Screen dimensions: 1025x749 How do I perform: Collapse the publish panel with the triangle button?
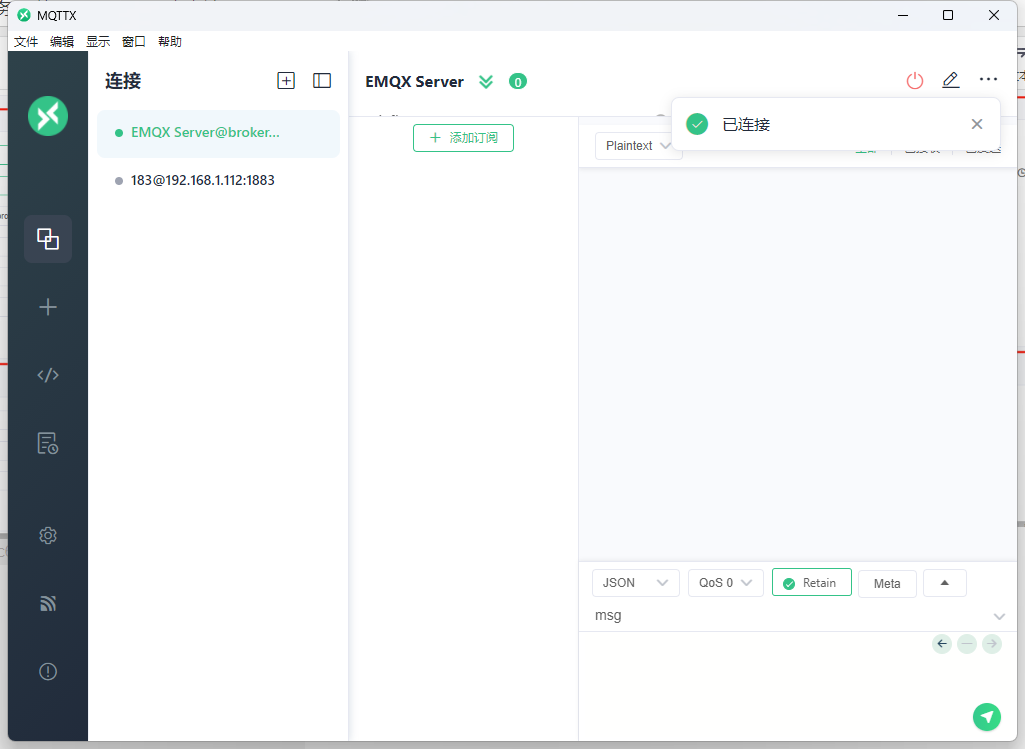coord(945,583)
